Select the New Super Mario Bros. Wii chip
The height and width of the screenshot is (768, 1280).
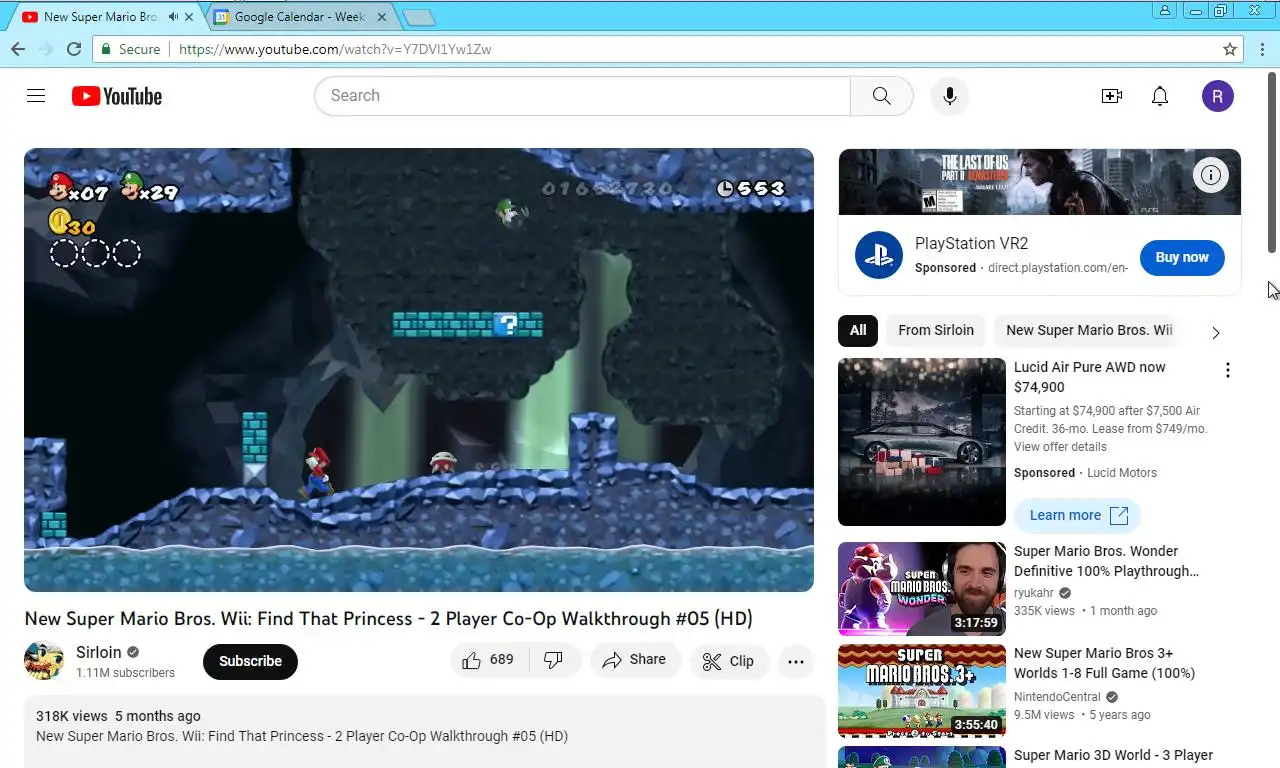click(x=1089, y=330)
